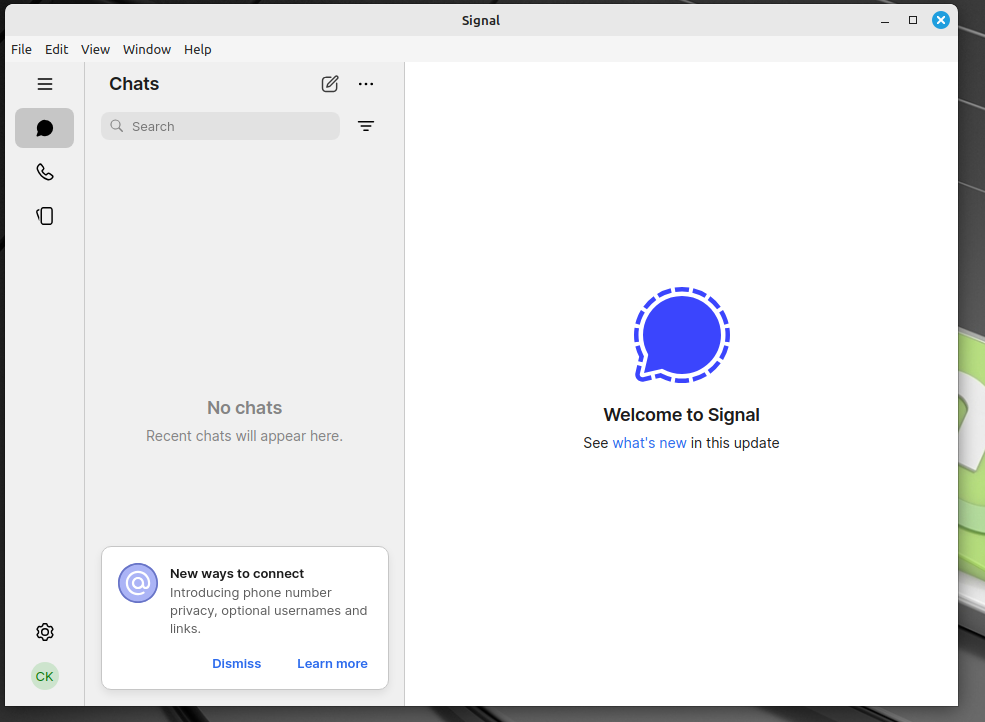This screenshot has height=722, width=985.
Task: Open the Calls phone icon
Action: point(44,172)
